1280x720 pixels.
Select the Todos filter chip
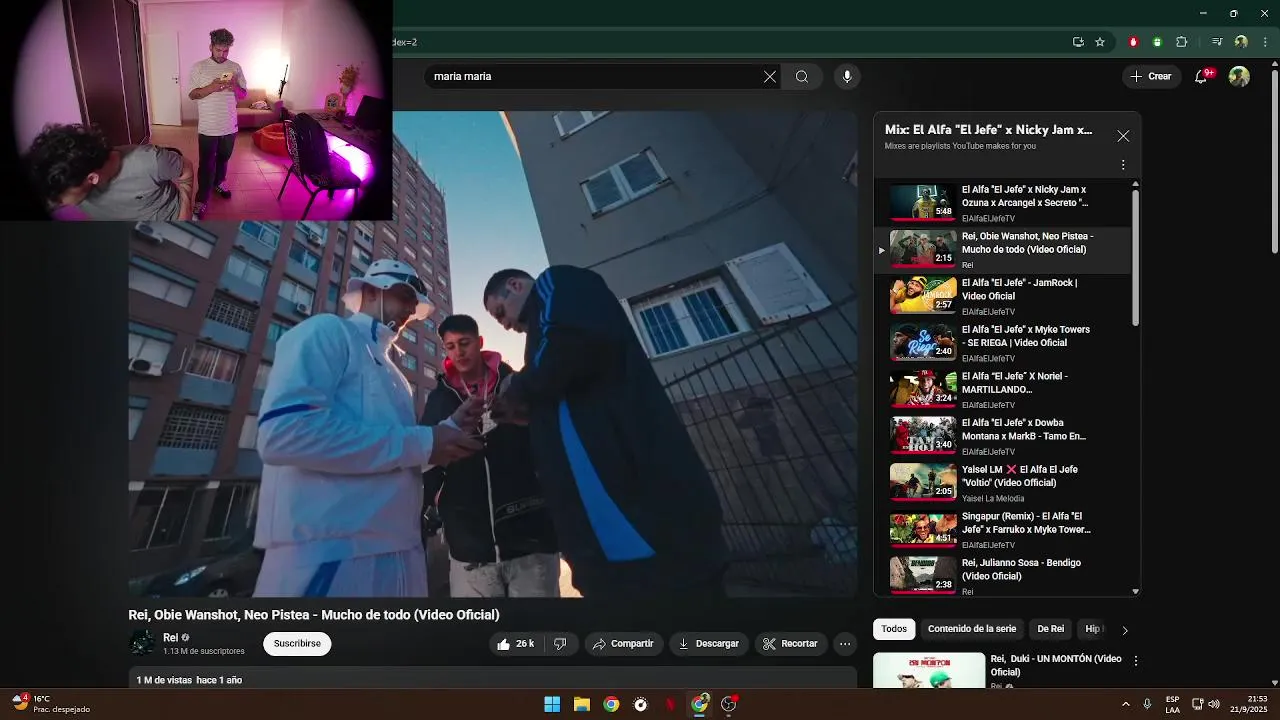(894, 629)
